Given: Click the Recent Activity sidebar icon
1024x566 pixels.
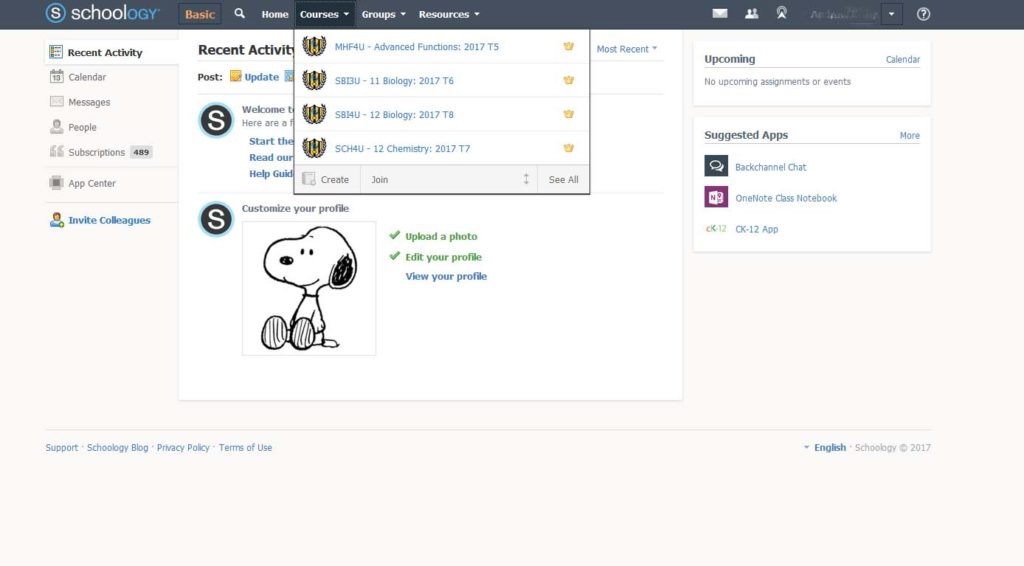Looking at the screenshot, I should [x=56, y=52].
